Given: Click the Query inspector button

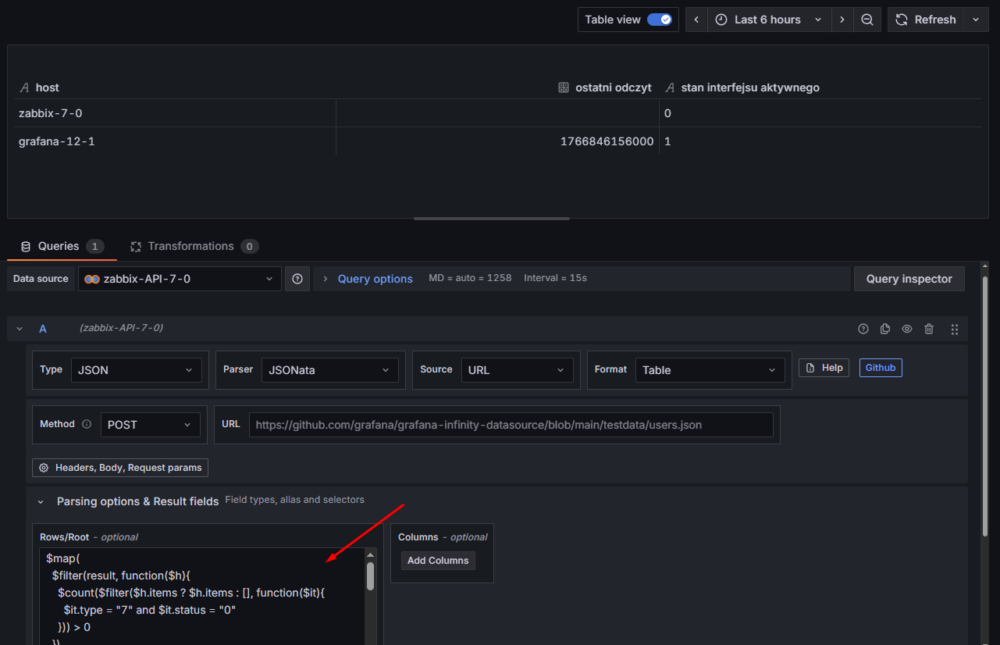Looking at the screenshot, I should tap(908, 279).
